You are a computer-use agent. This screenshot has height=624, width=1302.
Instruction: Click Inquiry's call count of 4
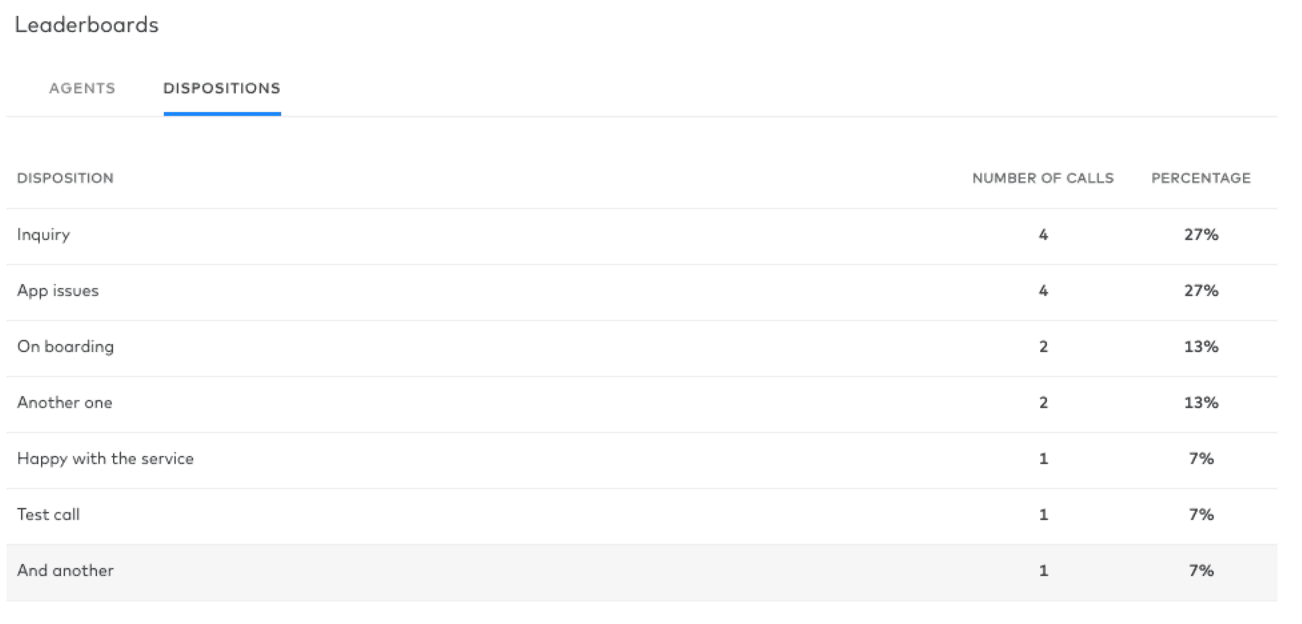click(x=1044, y=234)
